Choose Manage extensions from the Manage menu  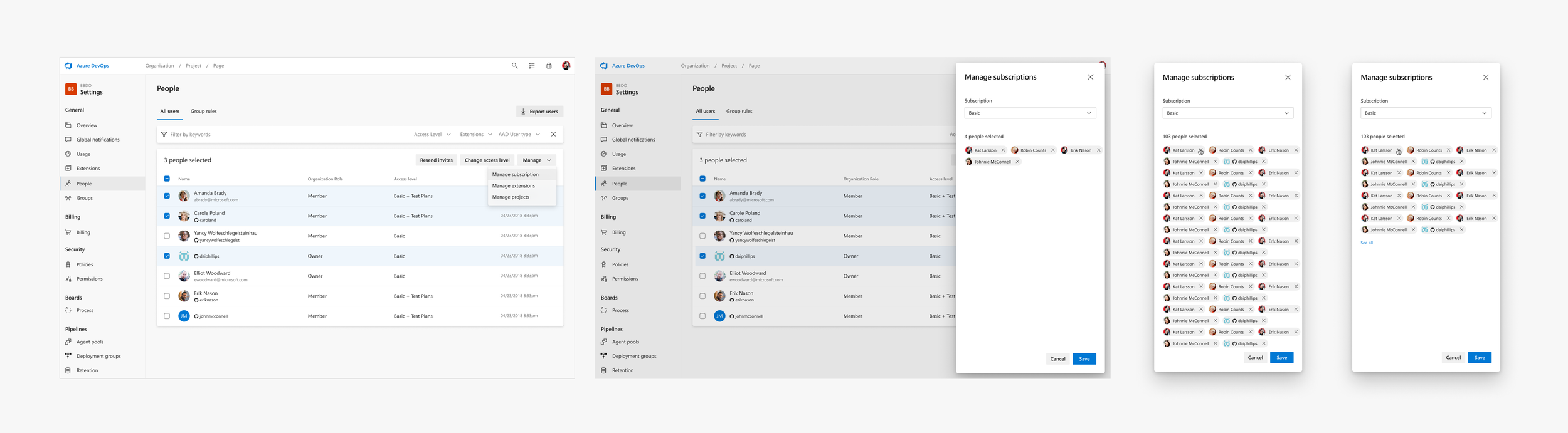tap(522, 186)
